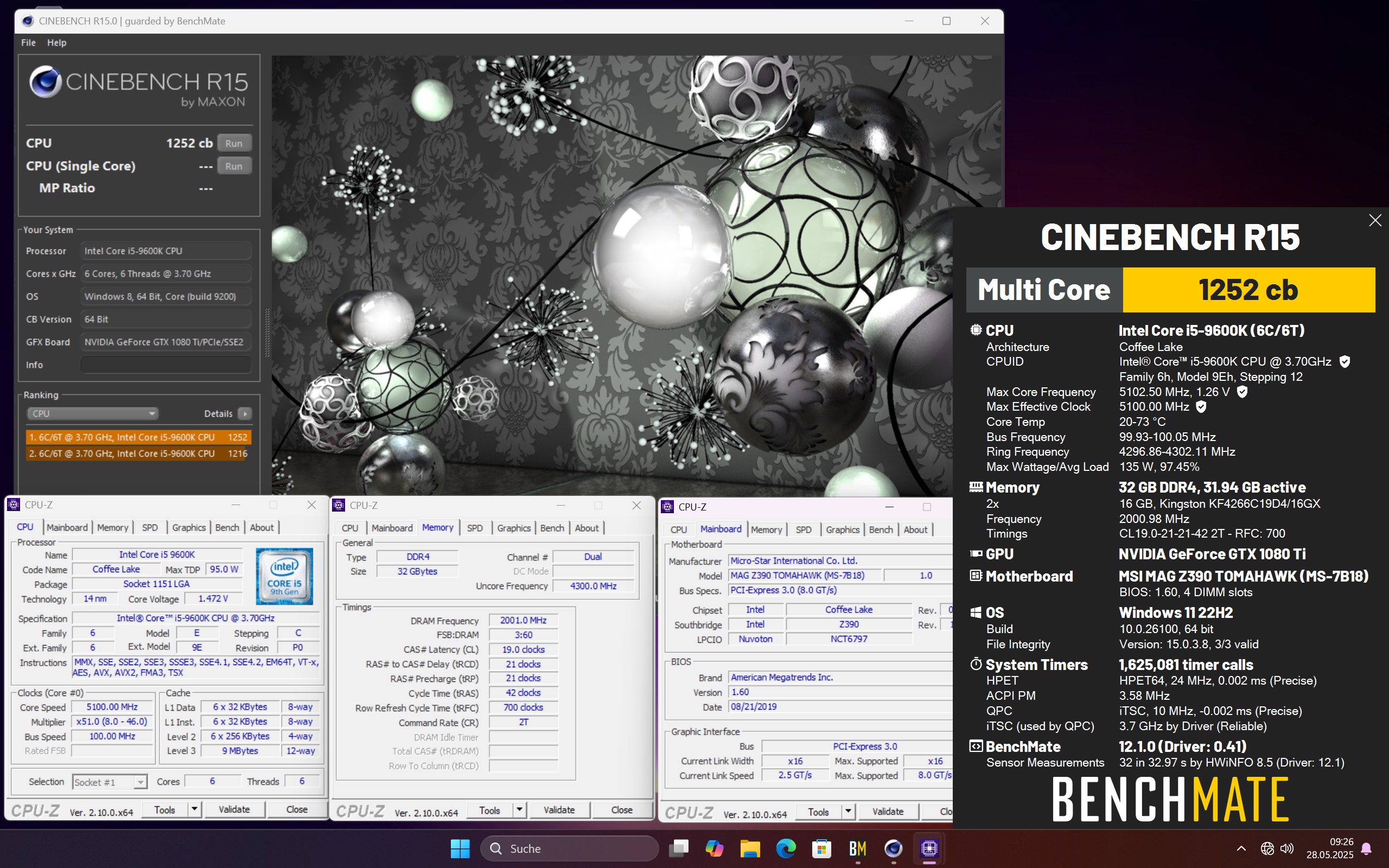Run the CPU multi-core benchmark
The image size is (1389, 868).
[x=234, y=143]
